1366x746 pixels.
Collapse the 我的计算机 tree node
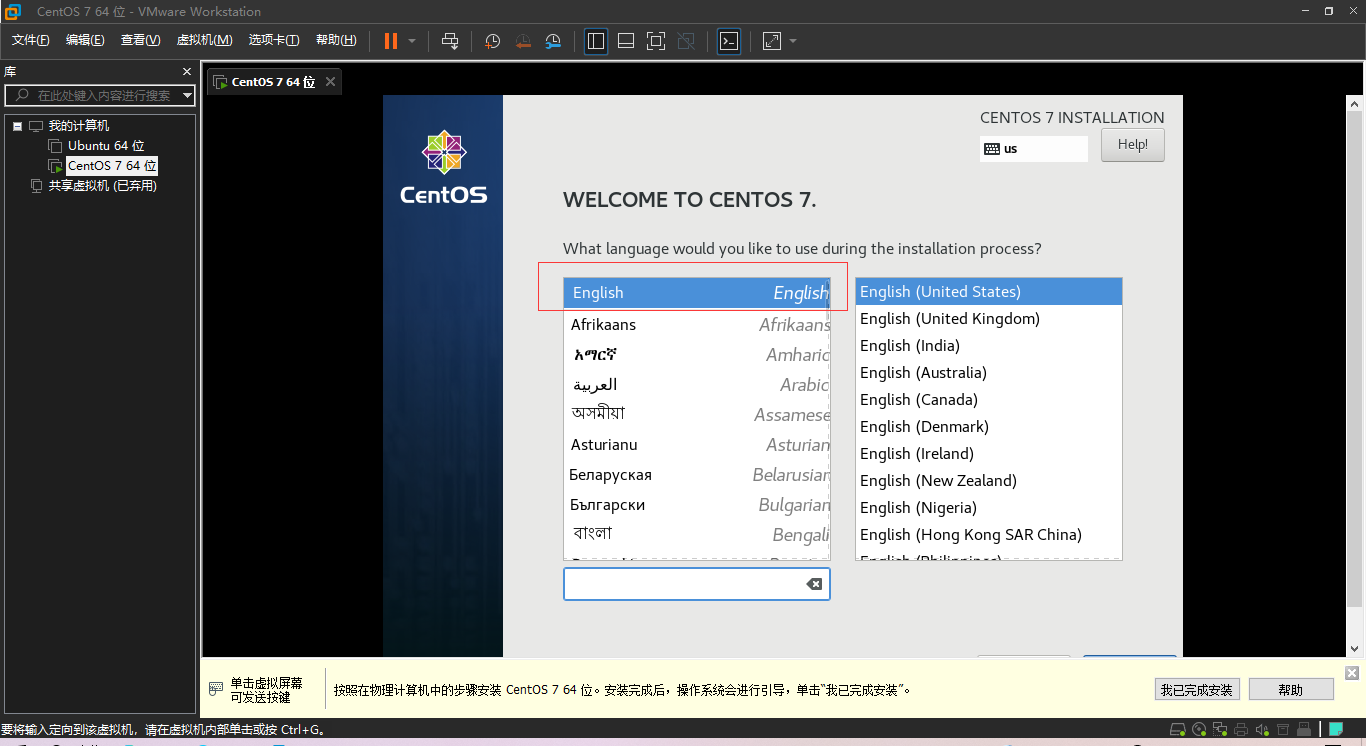(x=17, y=126)
